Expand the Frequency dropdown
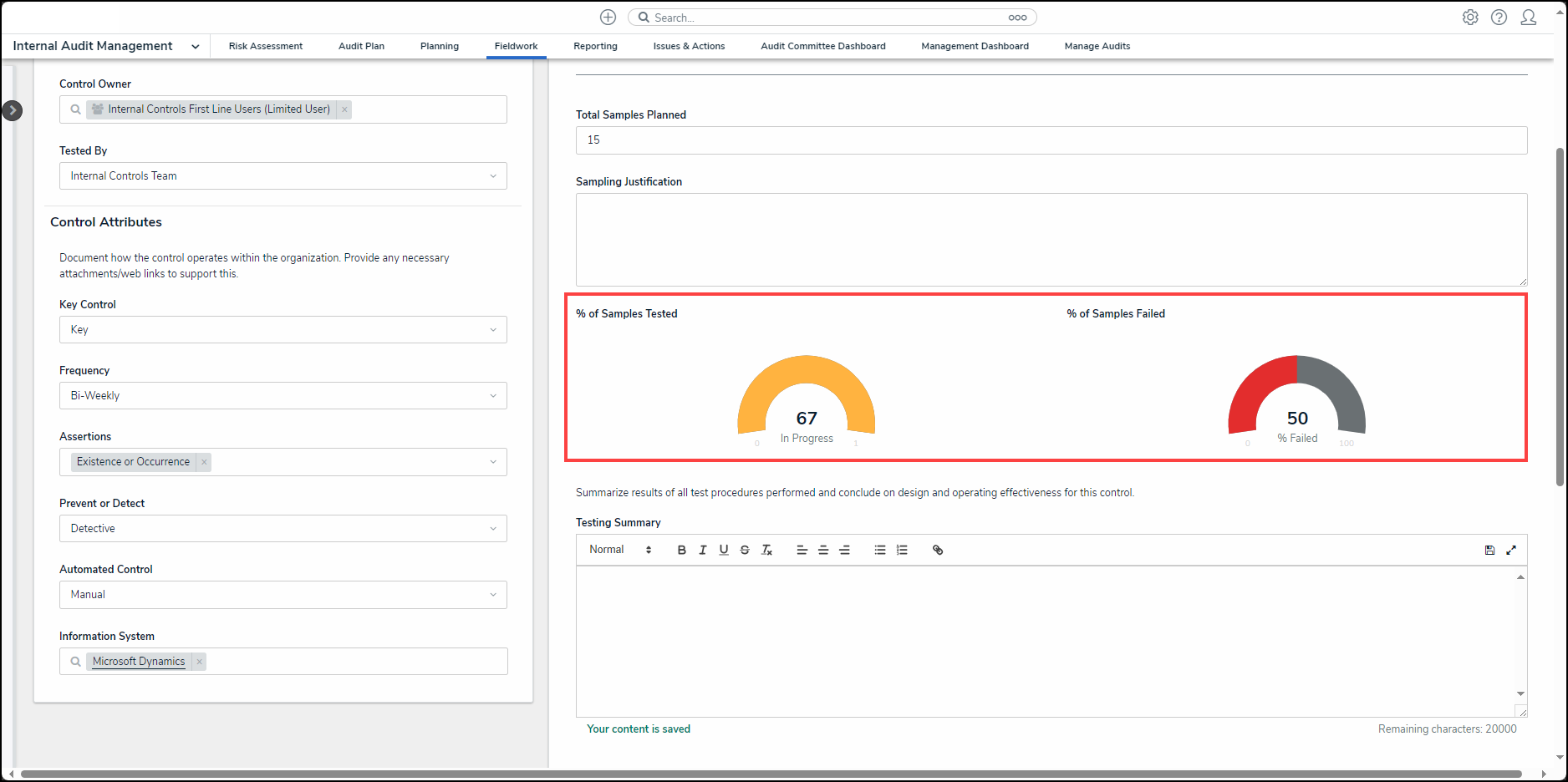Viewport: 1568px width, 782px height. [283, 396]
